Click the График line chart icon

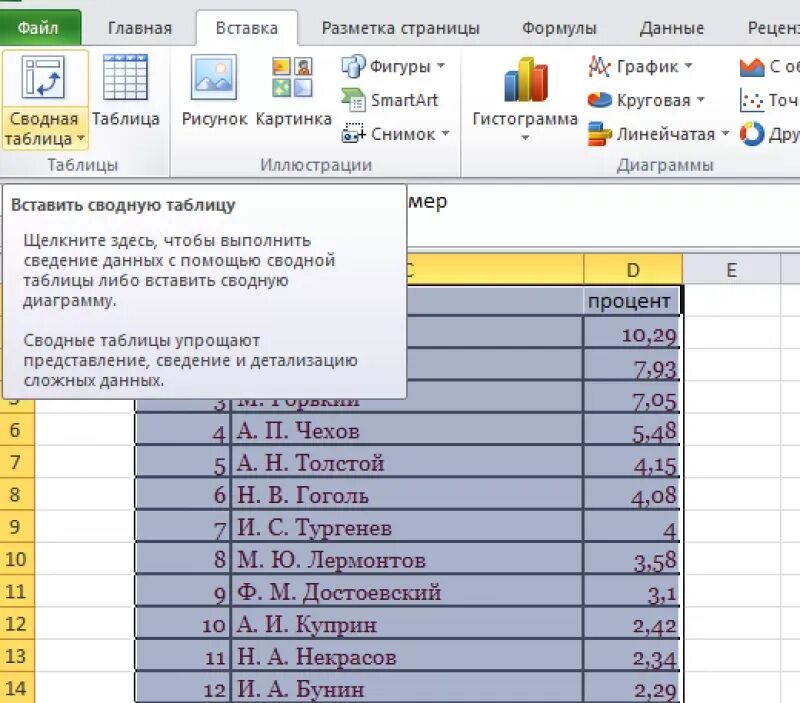599,66
